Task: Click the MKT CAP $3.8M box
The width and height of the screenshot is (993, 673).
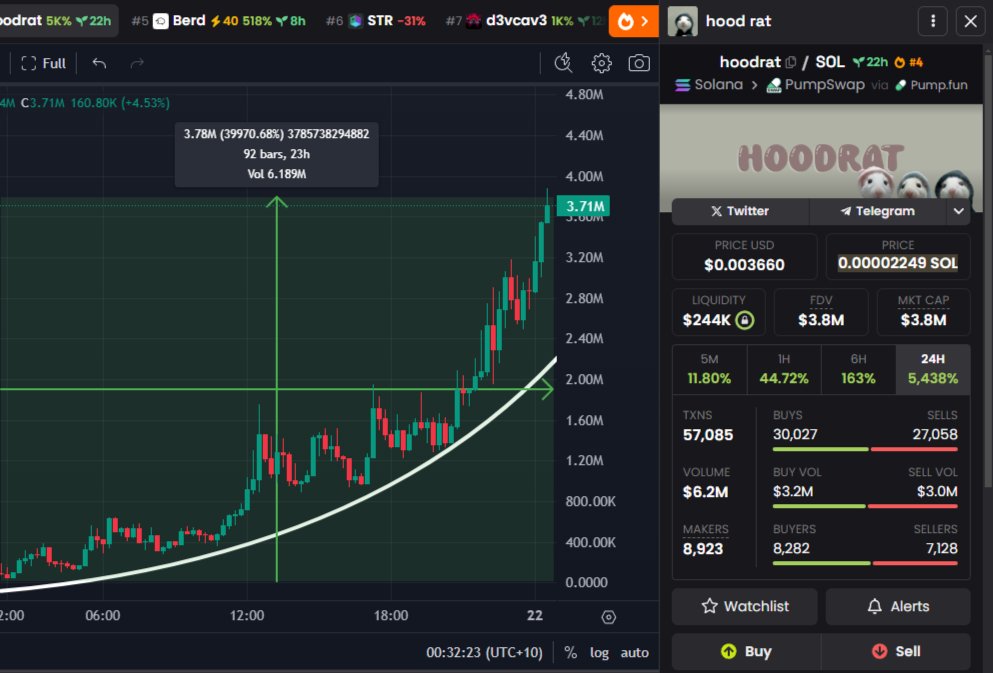Action: click(923, 312)
